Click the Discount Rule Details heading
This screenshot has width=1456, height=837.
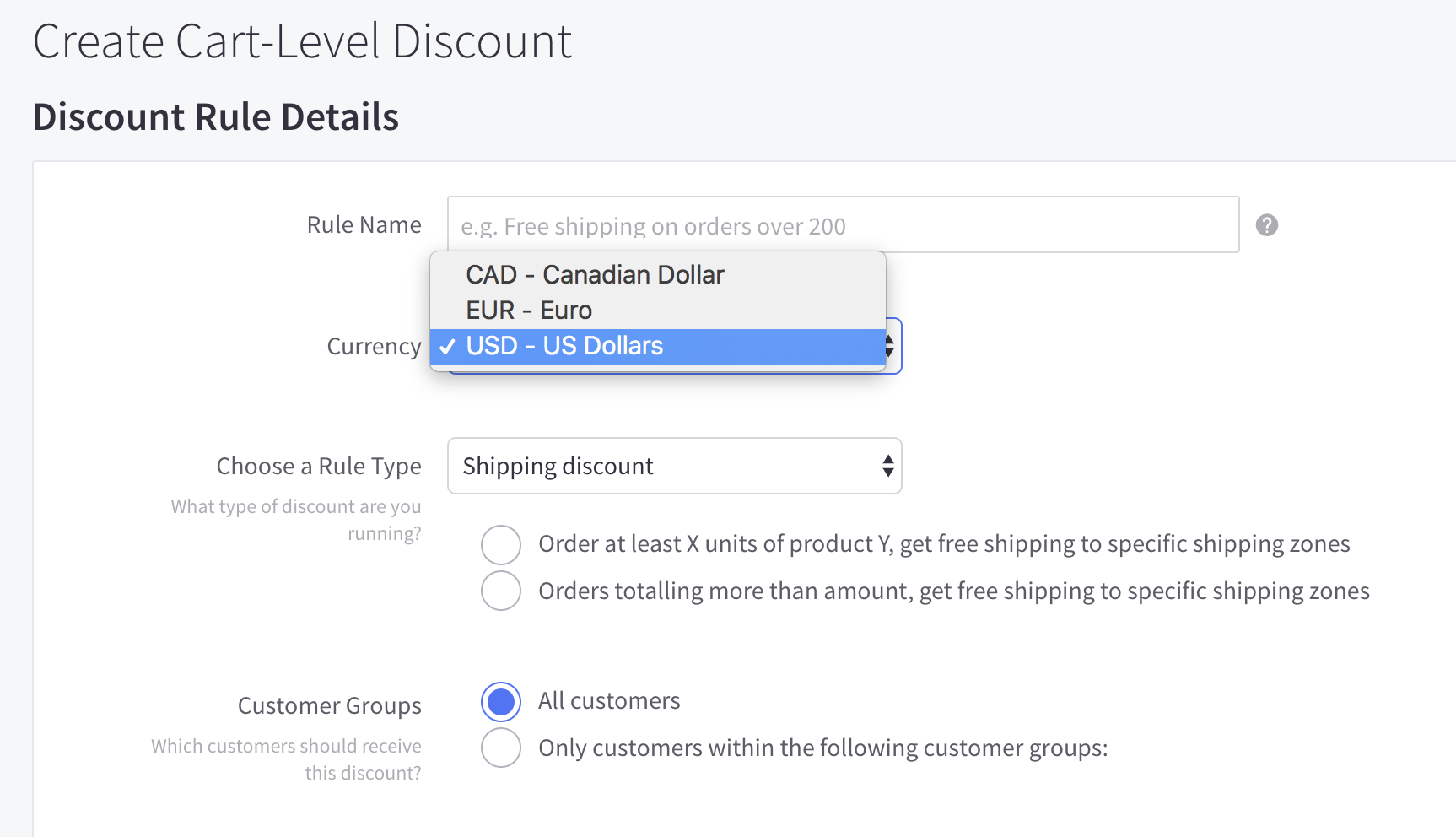pyautogui.click(x=216, y=117)
